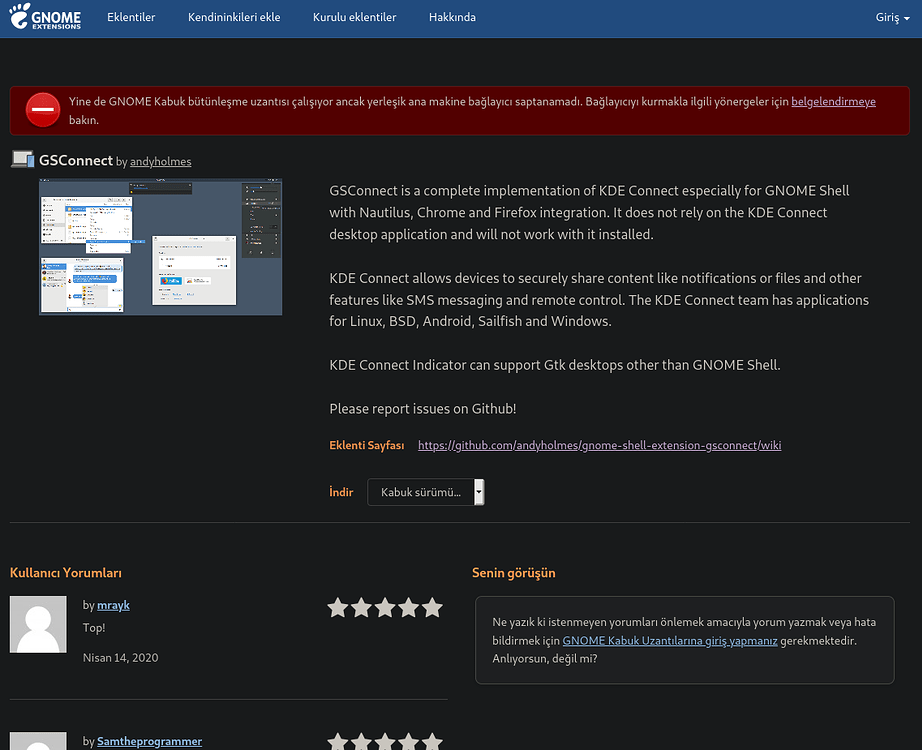The height and width of the screenshot is (750, 922).
Task: Follow the GNOME Kabuk Uzantılarına giriş link
Action: pos(669,641)
